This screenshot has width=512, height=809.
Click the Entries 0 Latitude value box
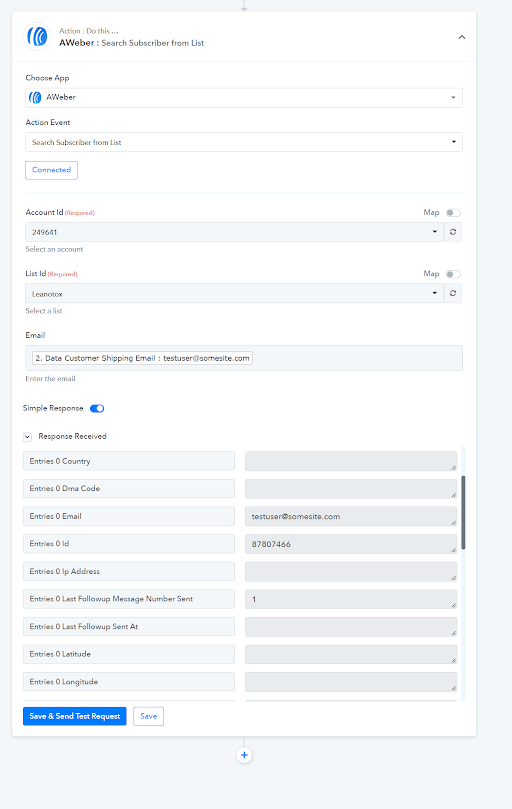[351, 654]
